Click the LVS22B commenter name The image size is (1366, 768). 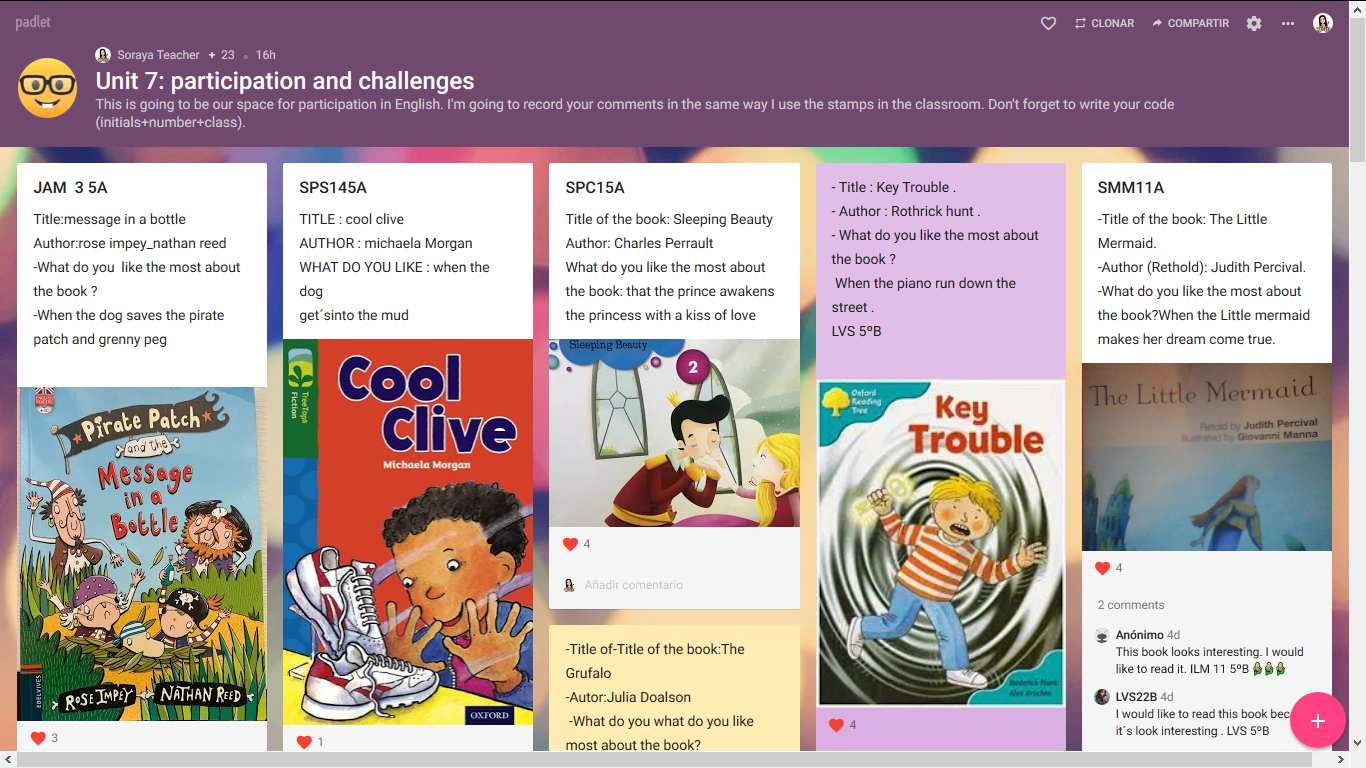(x=1137, y=697)
